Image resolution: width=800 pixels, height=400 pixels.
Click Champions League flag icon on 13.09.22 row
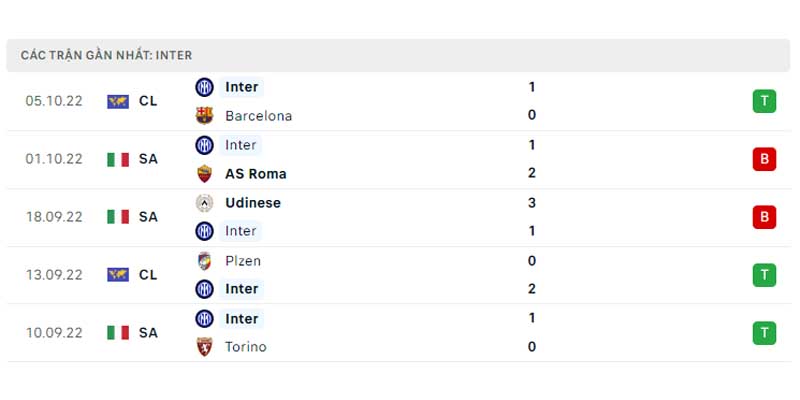pos(118,275)
